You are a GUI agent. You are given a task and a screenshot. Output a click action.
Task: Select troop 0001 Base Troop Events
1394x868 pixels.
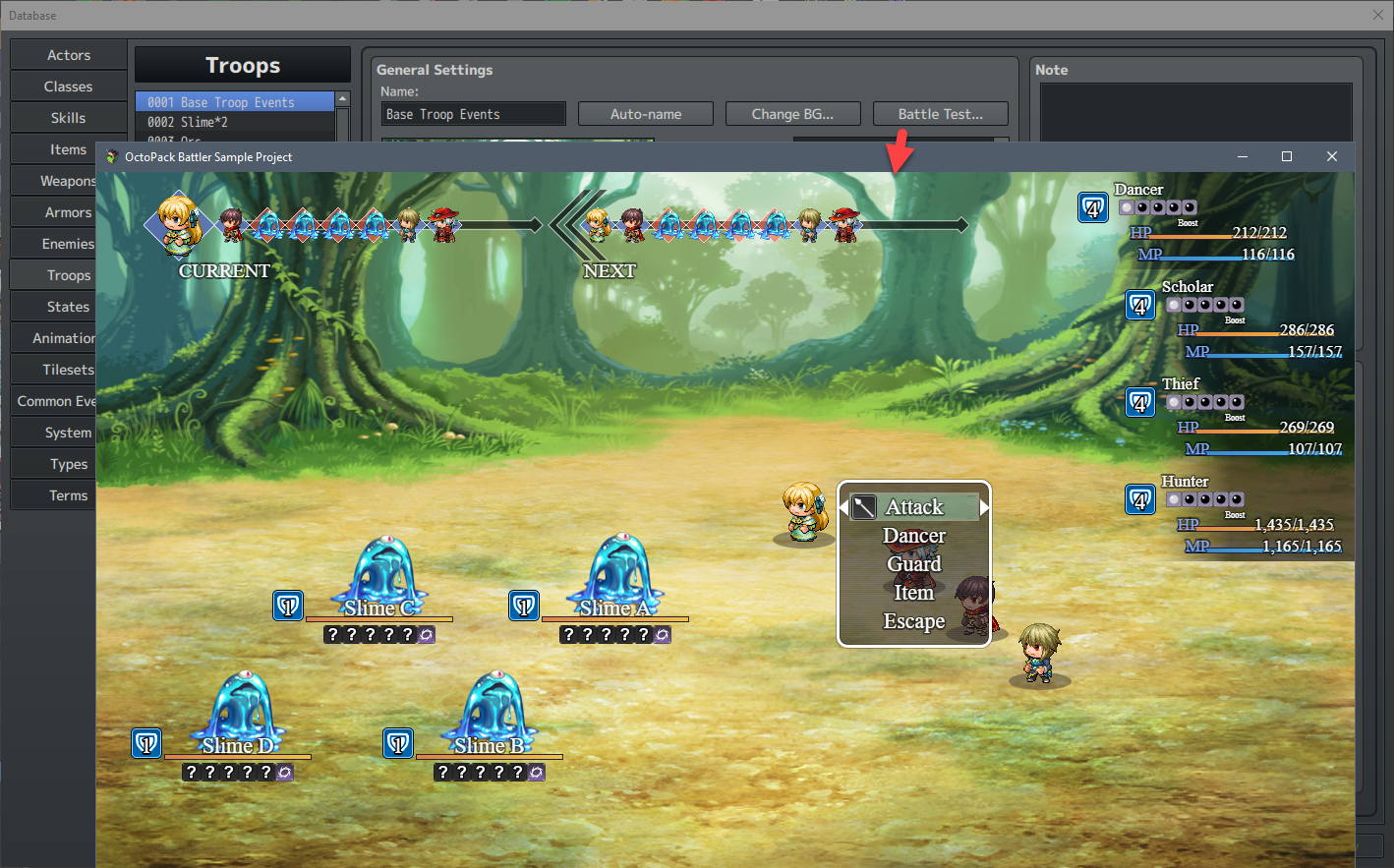(235, 102)
